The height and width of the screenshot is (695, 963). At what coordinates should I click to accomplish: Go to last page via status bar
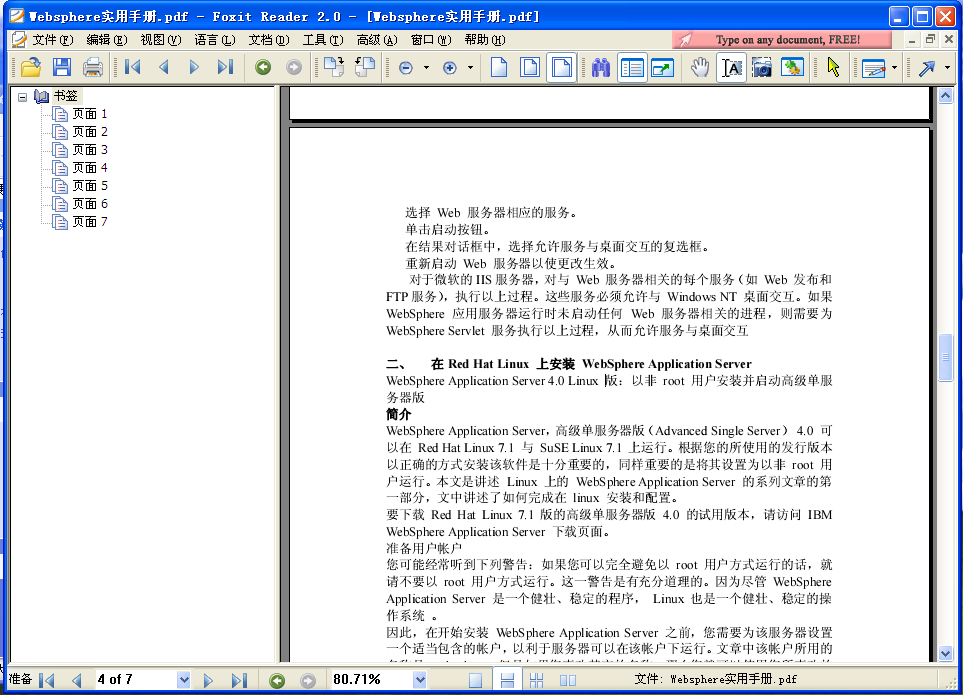(239, 680)
